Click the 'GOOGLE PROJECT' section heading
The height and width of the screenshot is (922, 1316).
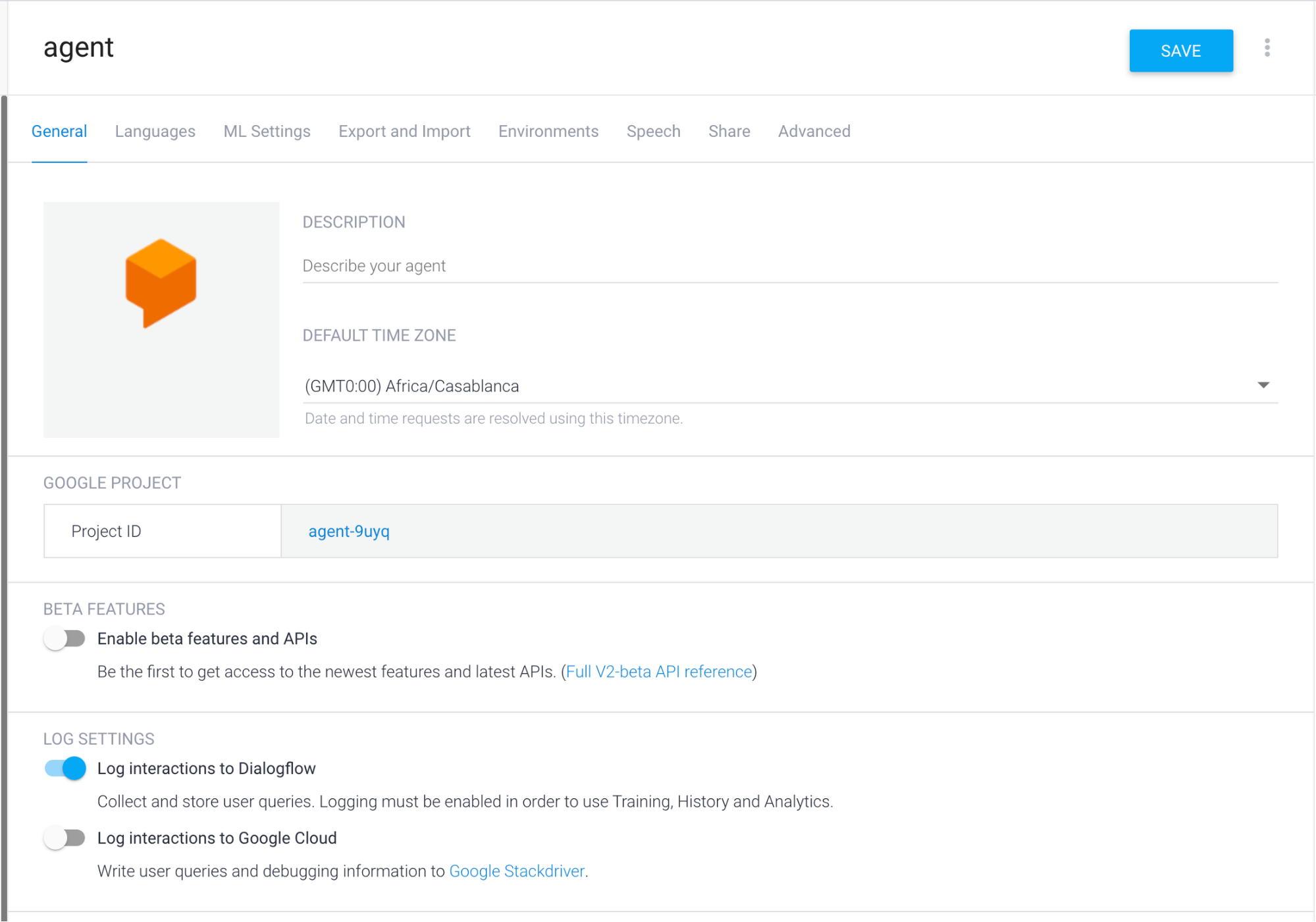[112, 483]
